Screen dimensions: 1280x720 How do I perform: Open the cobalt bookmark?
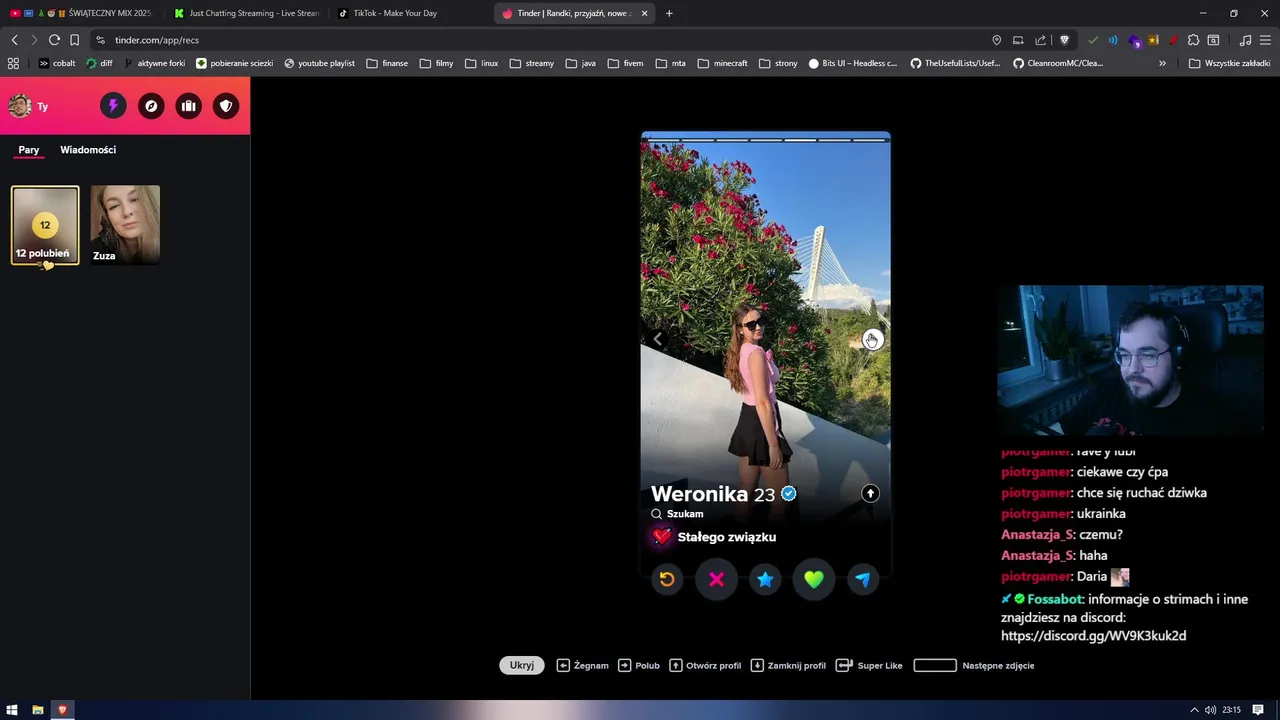coord(57,63)
